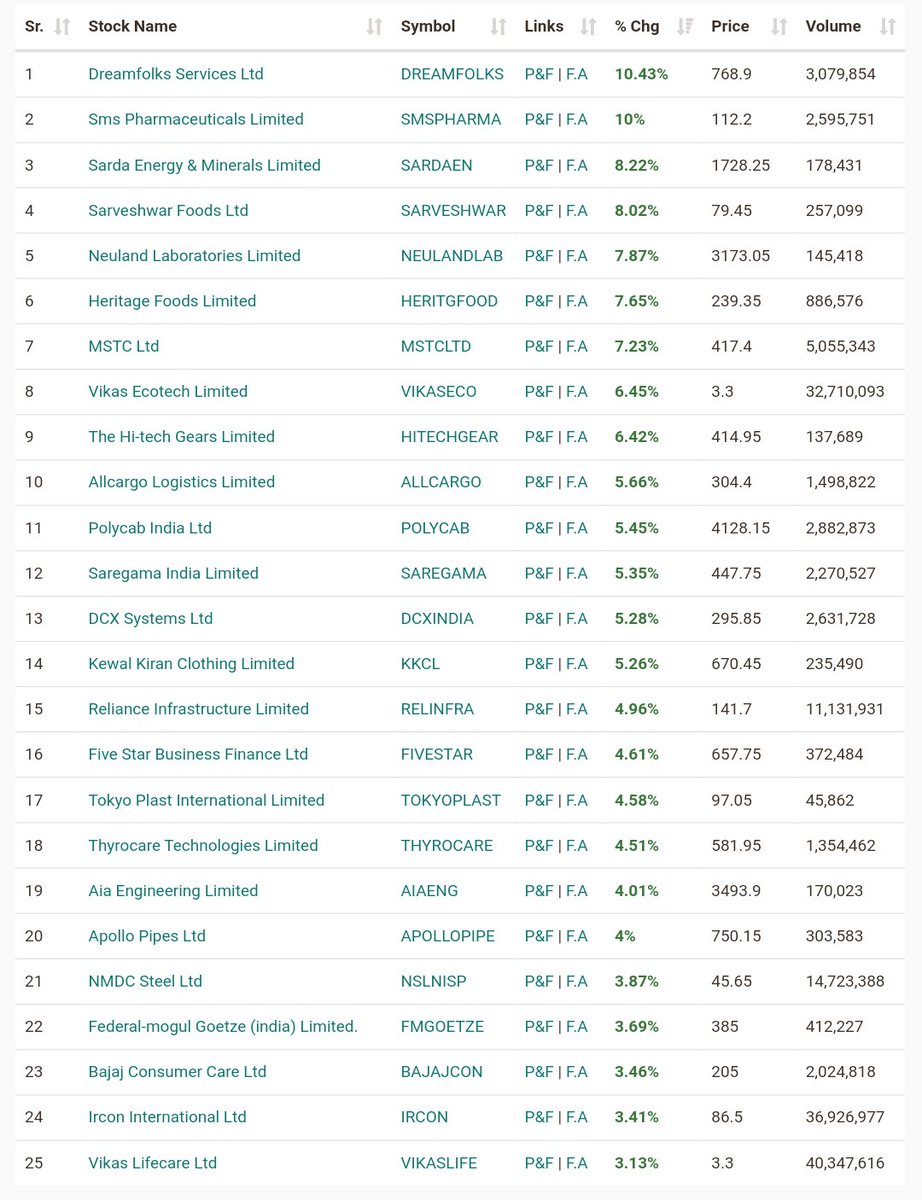Open Vikas Lifecare Ltd link
Viewport: 922px width, 1200px height.
[152, 1163]
